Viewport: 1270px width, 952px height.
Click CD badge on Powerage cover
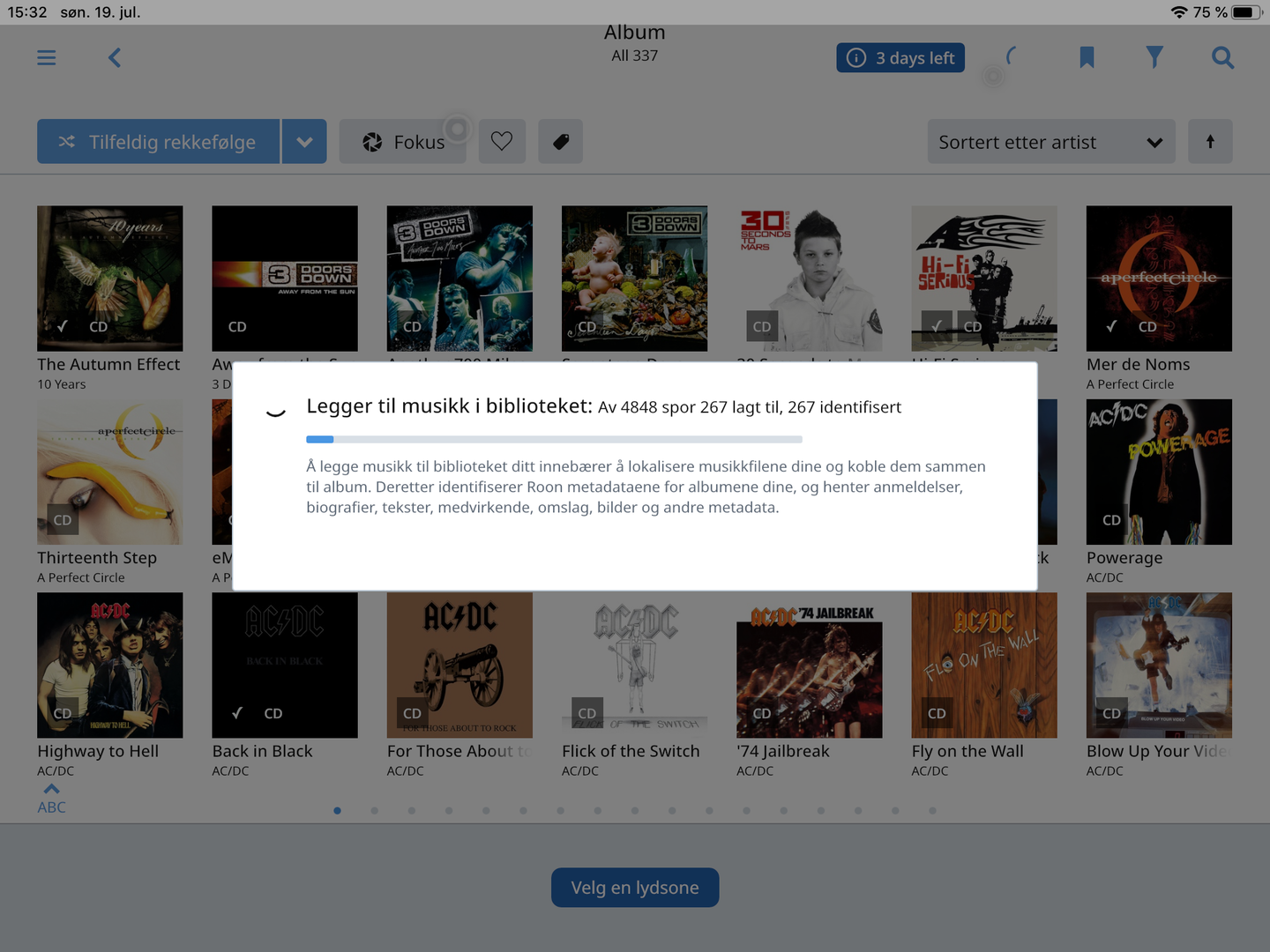1111,520
